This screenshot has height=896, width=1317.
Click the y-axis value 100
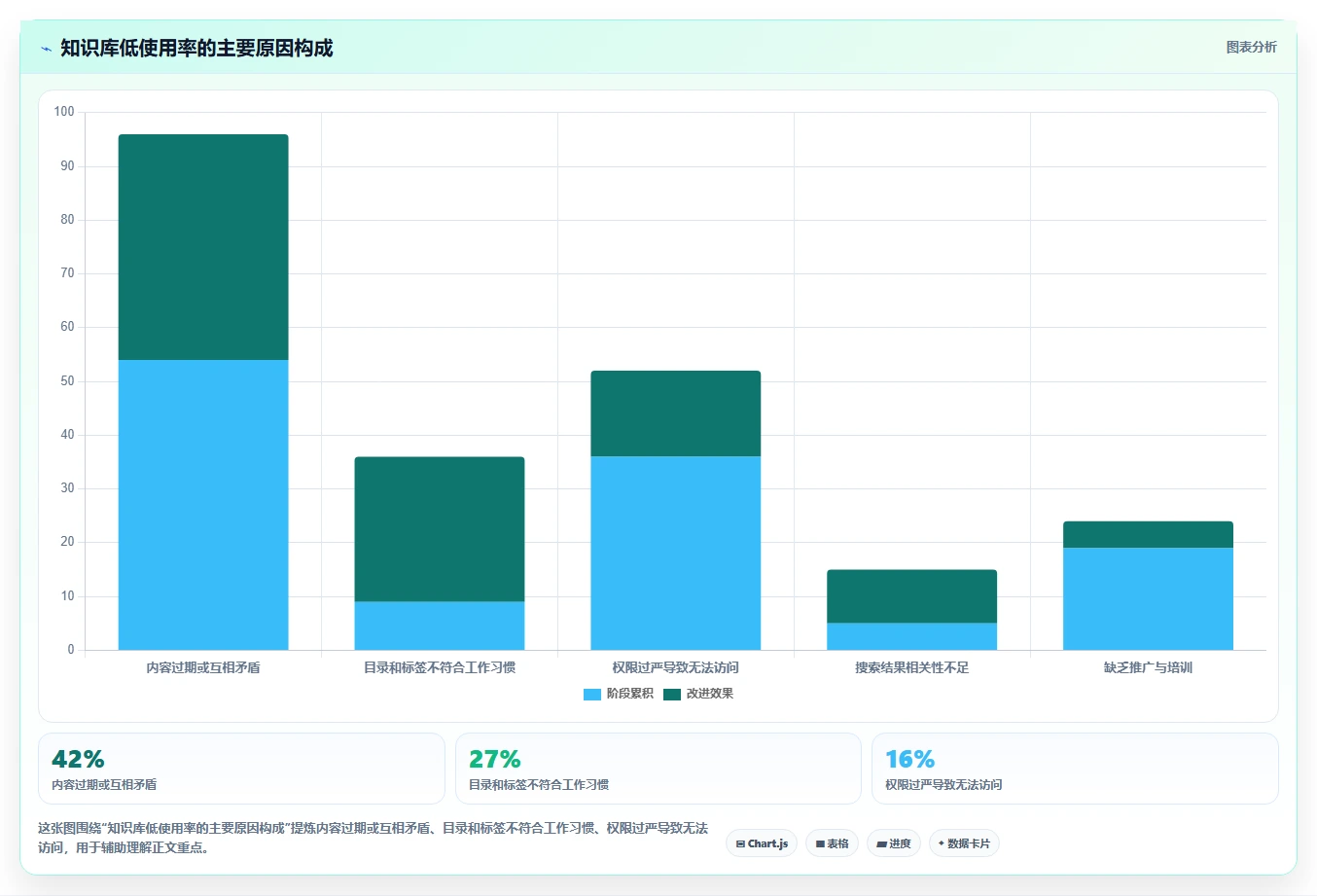coord(64,112)
